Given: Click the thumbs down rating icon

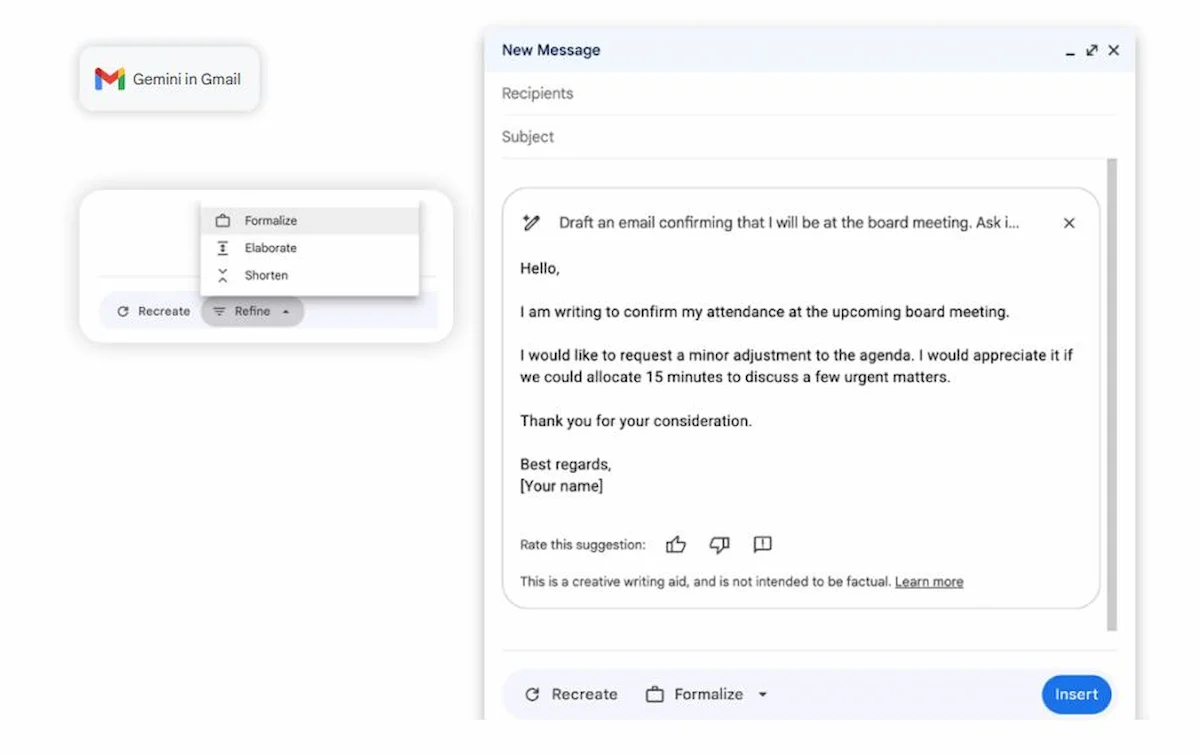Looking at the screenshot, I should 719,544.
